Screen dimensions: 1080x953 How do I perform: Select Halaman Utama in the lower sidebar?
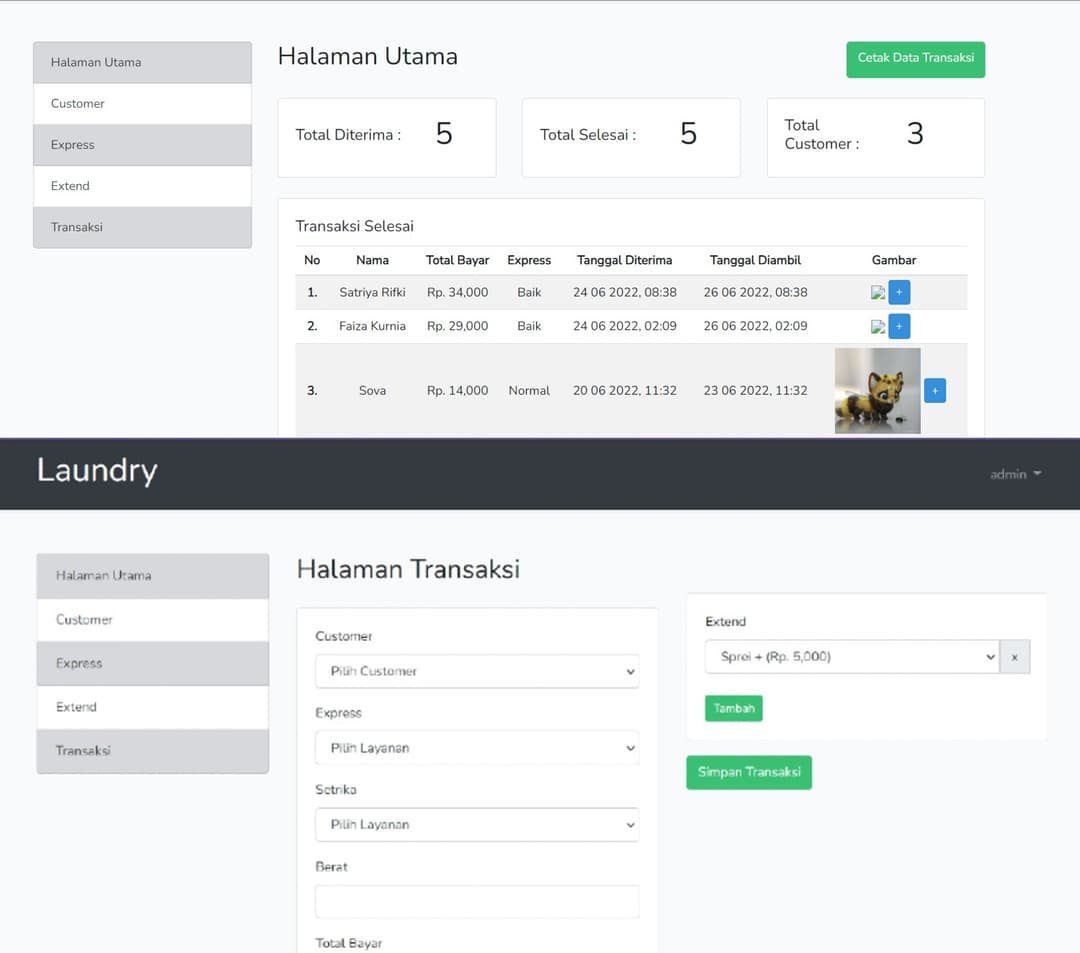(152, 576)
